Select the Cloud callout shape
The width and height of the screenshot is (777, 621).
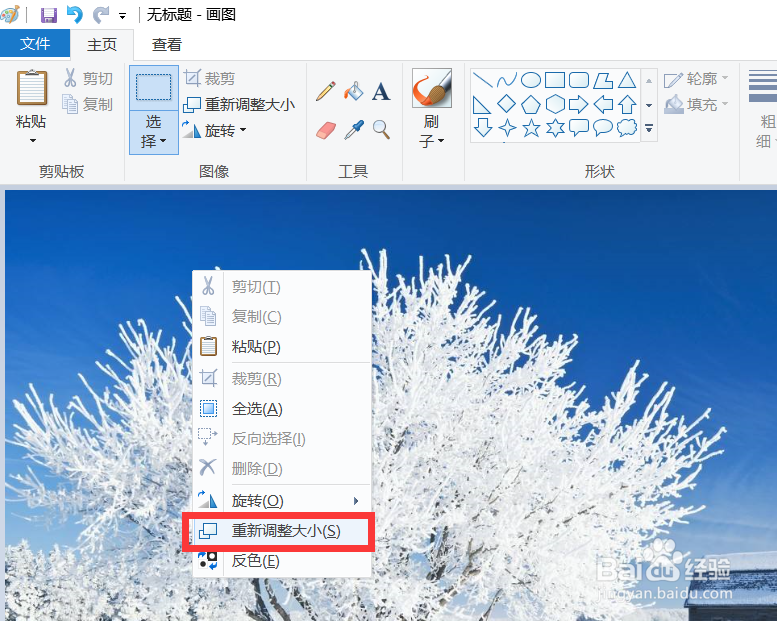(x=627, y=128)
